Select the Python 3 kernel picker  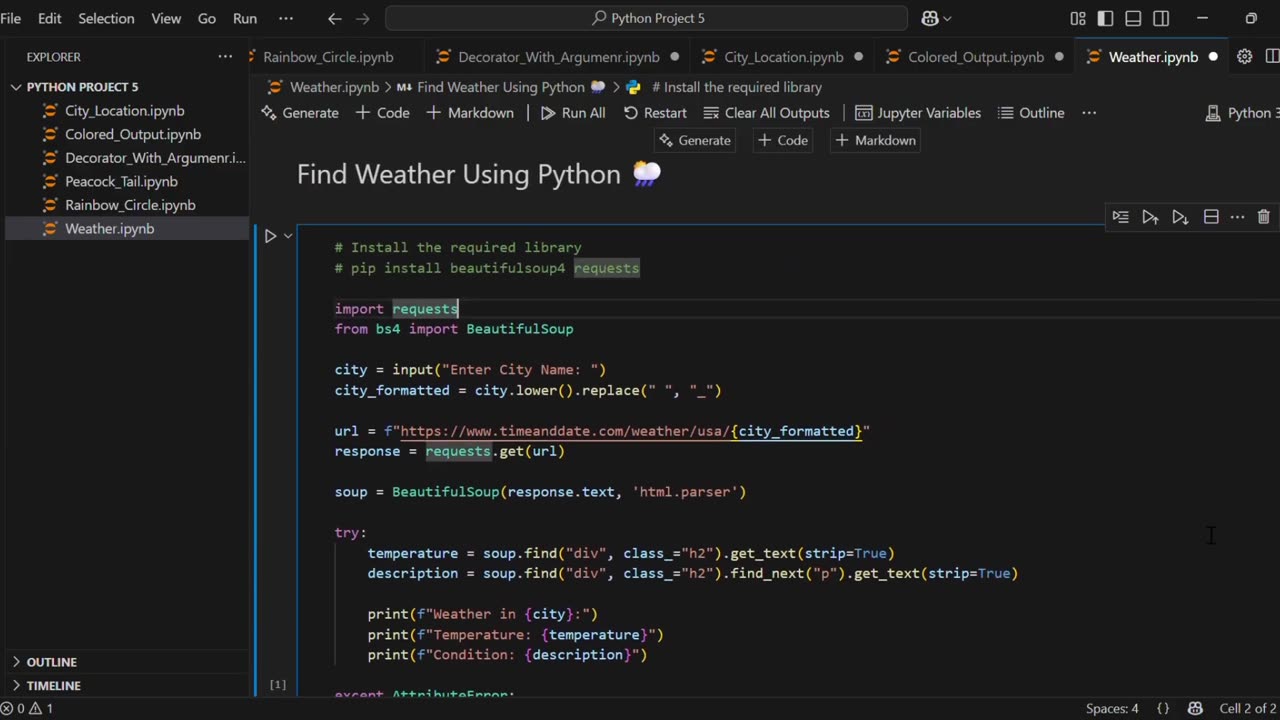click(1242, 113)
